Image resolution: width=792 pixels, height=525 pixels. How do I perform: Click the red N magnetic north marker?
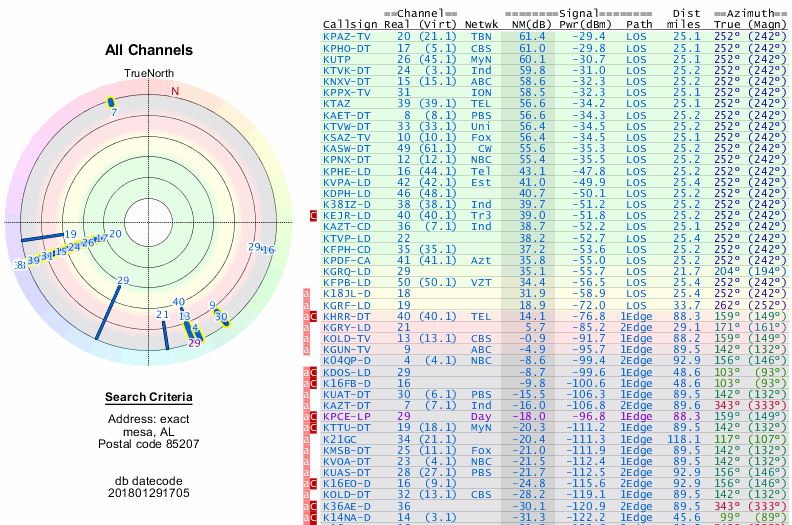pos(175,91)
